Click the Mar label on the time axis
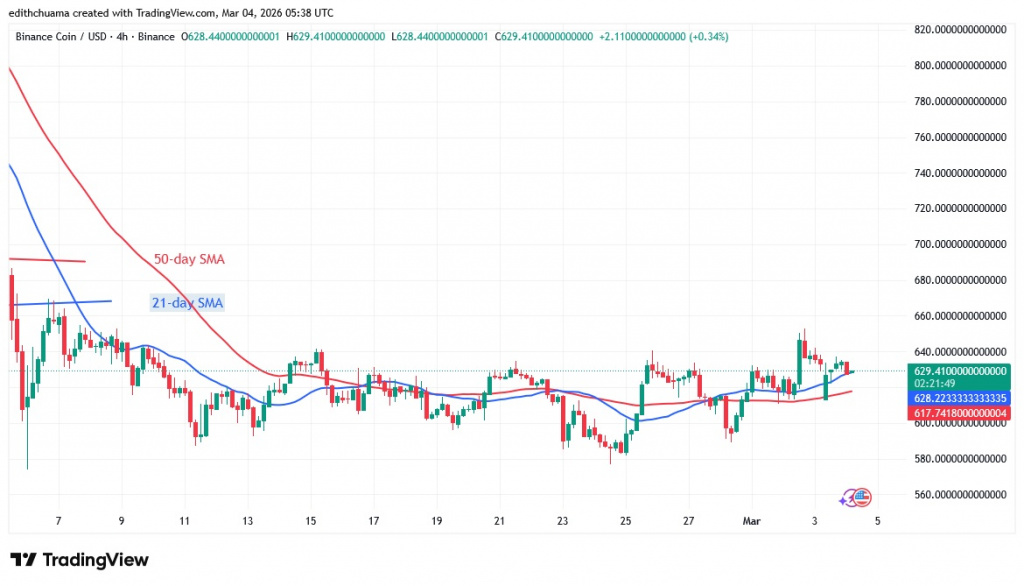The image size is (1024, 586). click(752, 521)
